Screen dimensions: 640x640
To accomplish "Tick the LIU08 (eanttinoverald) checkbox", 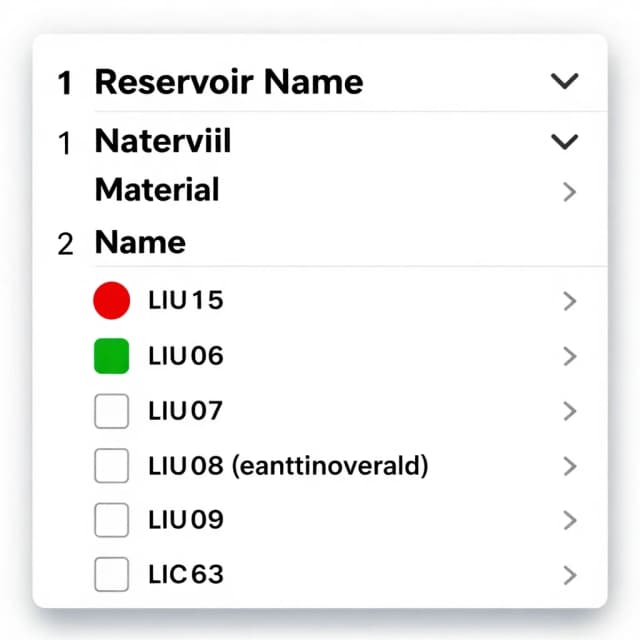I will coord(111,466).
